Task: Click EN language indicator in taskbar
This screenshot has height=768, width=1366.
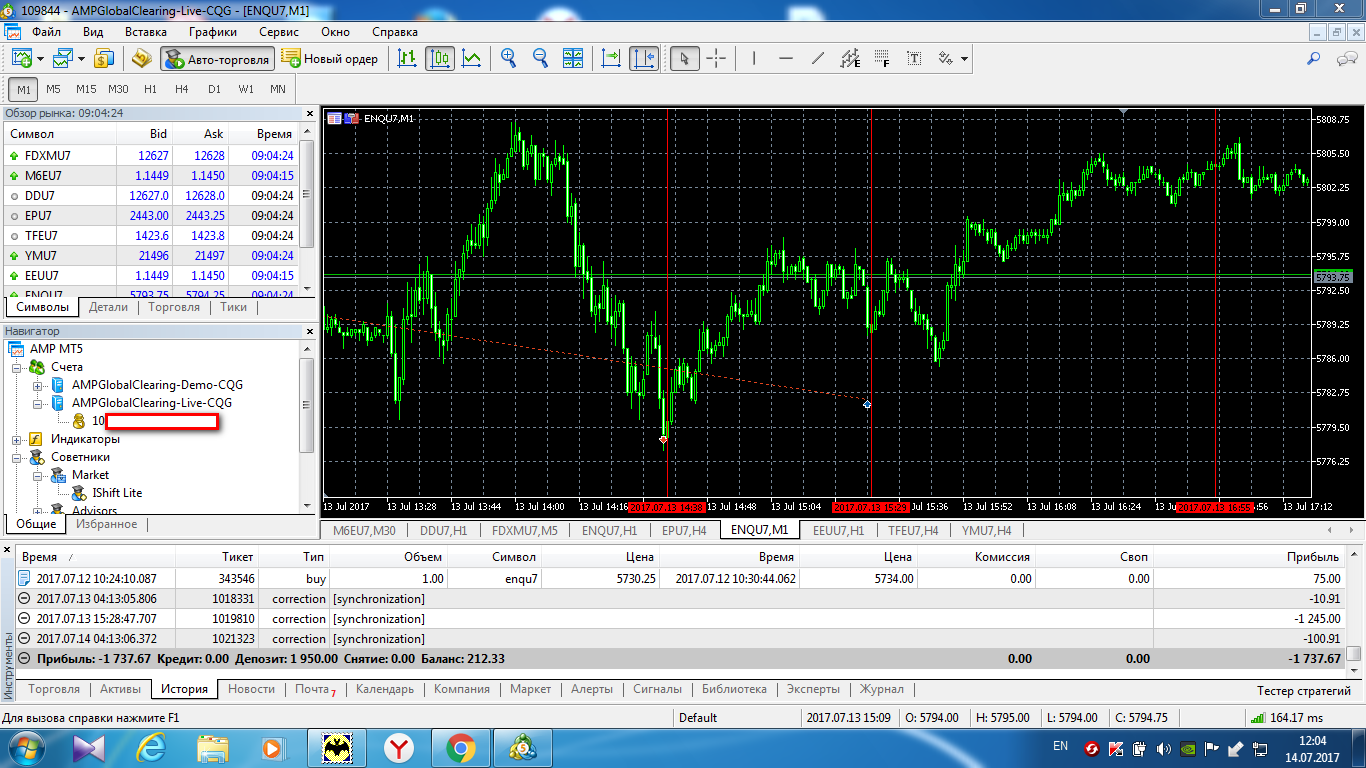Action: point(1061,746)
